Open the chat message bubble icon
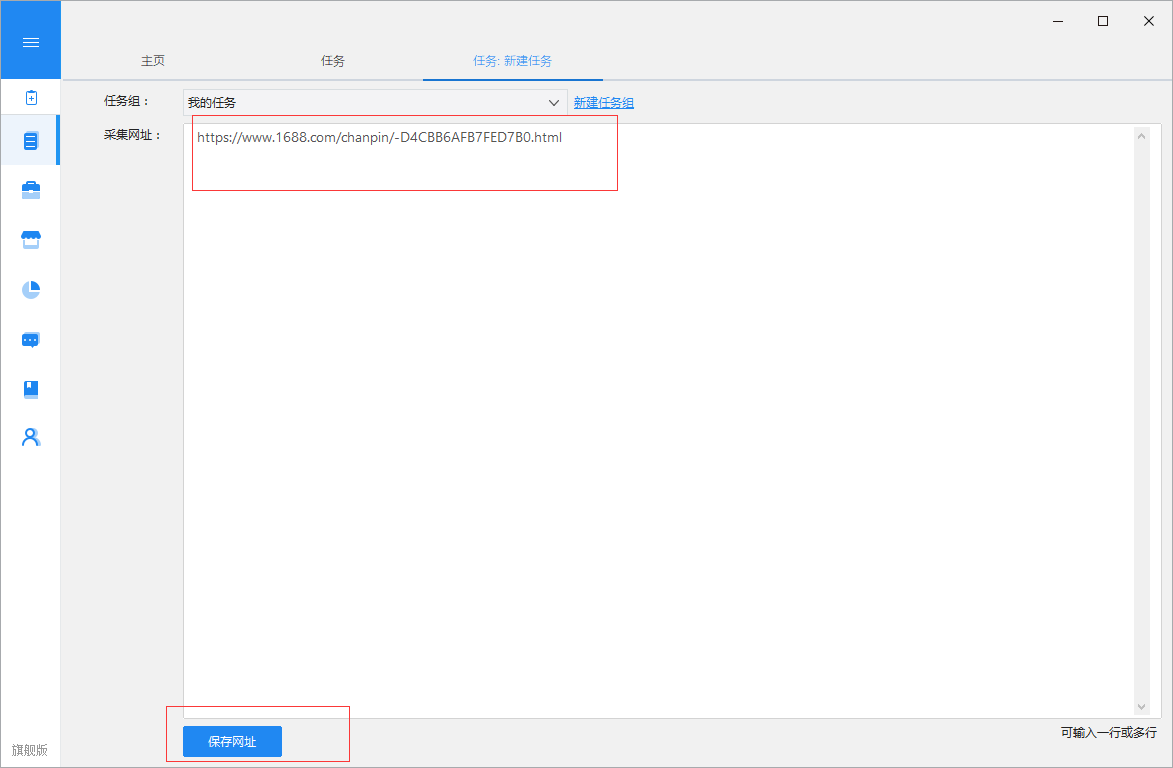Viewport: 1173px width, 768px height. click(31, 340)
